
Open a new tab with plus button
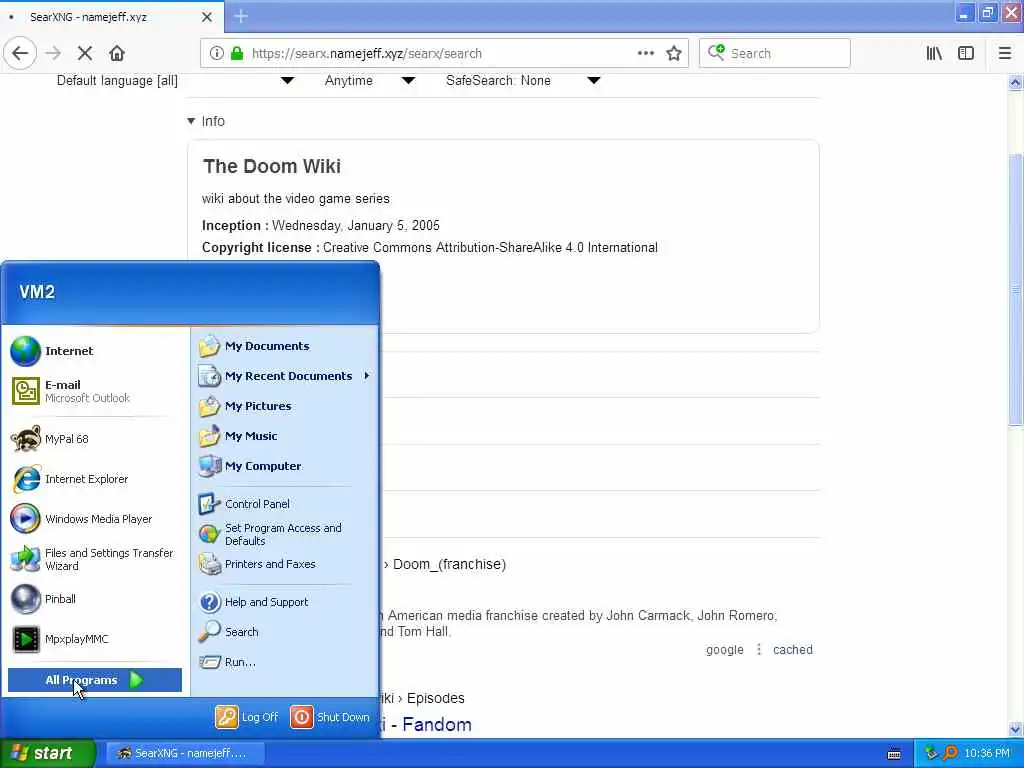coord(241,16)
